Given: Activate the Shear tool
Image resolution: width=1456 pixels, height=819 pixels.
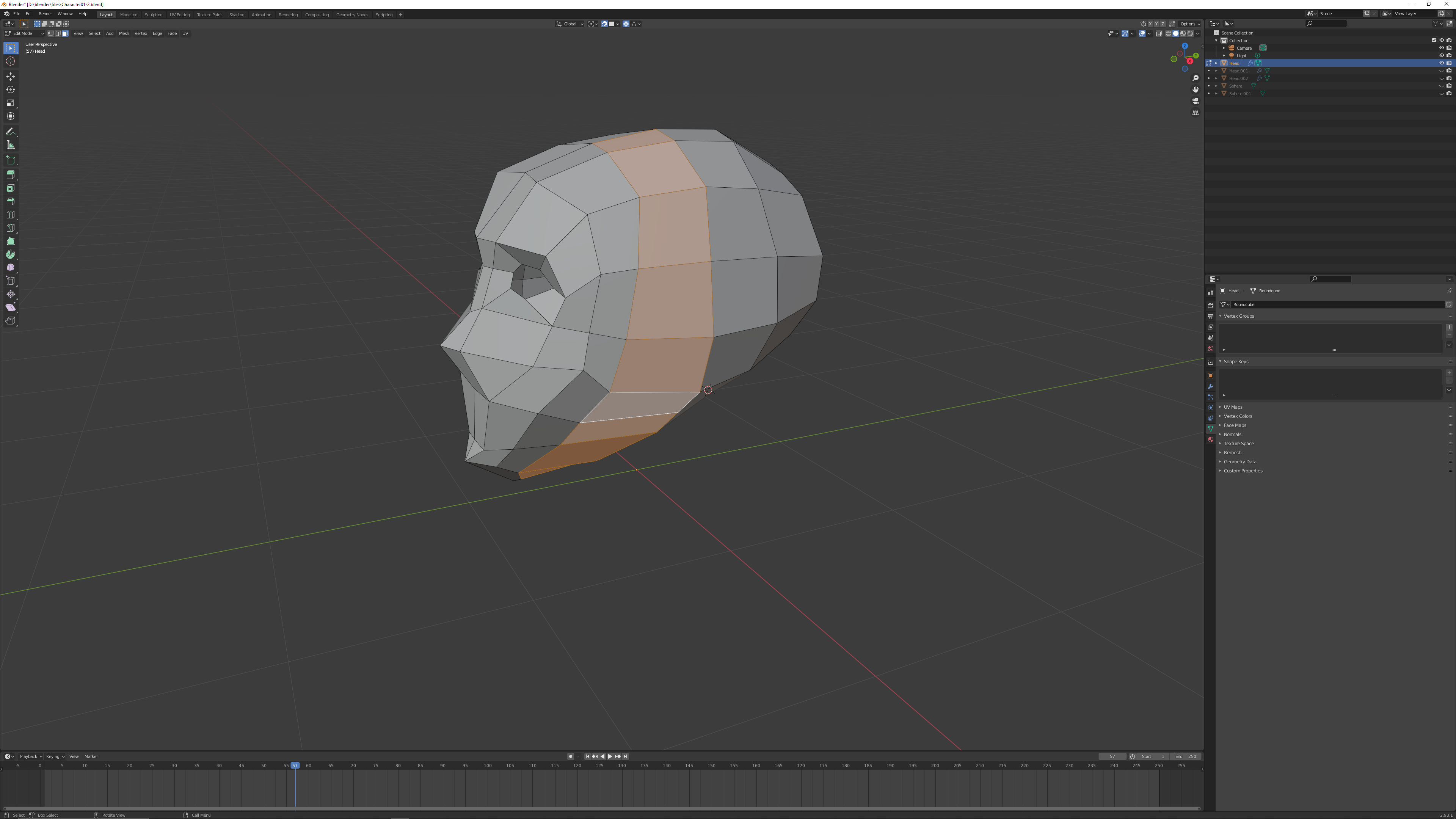Looking at the screenshot, I should tap(10, 308).
